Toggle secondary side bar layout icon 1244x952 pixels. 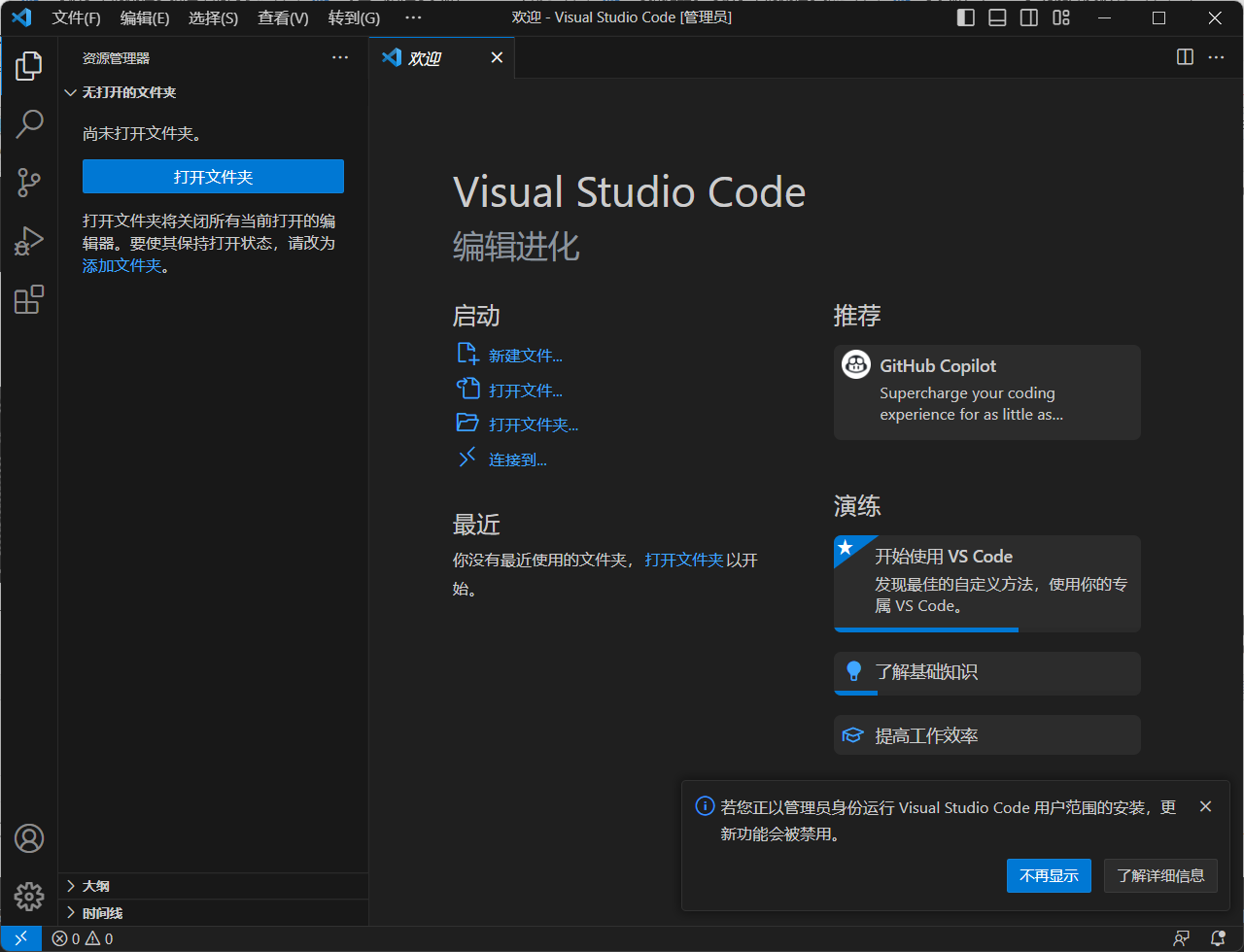1028,17
